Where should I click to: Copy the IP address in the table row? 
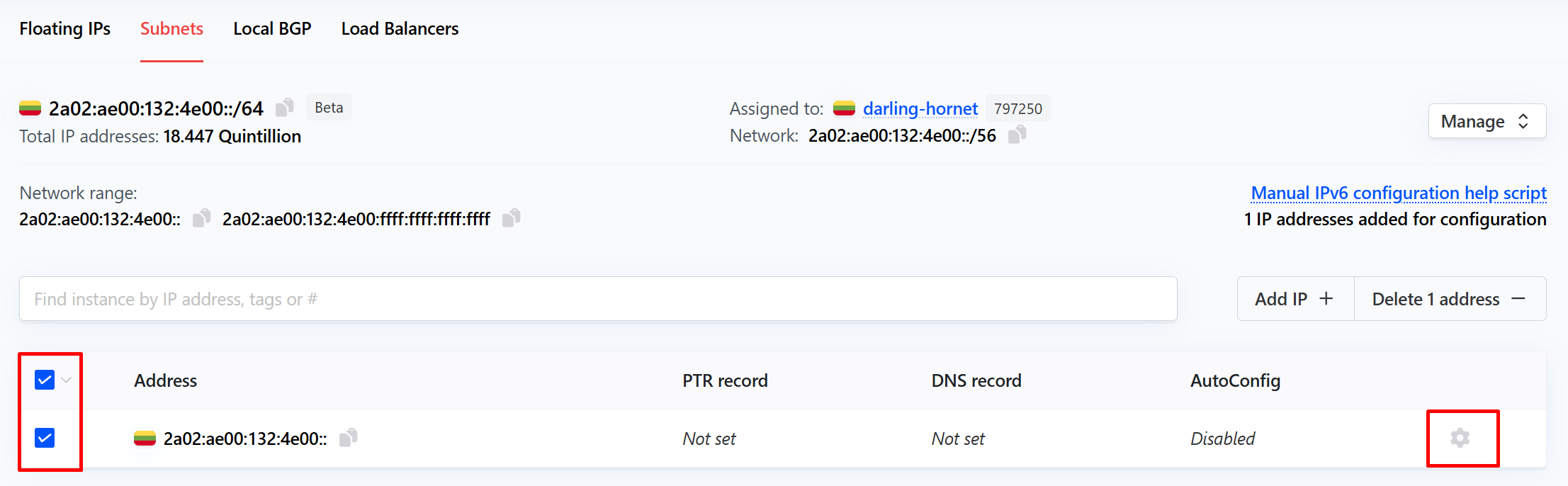[349, 438]
